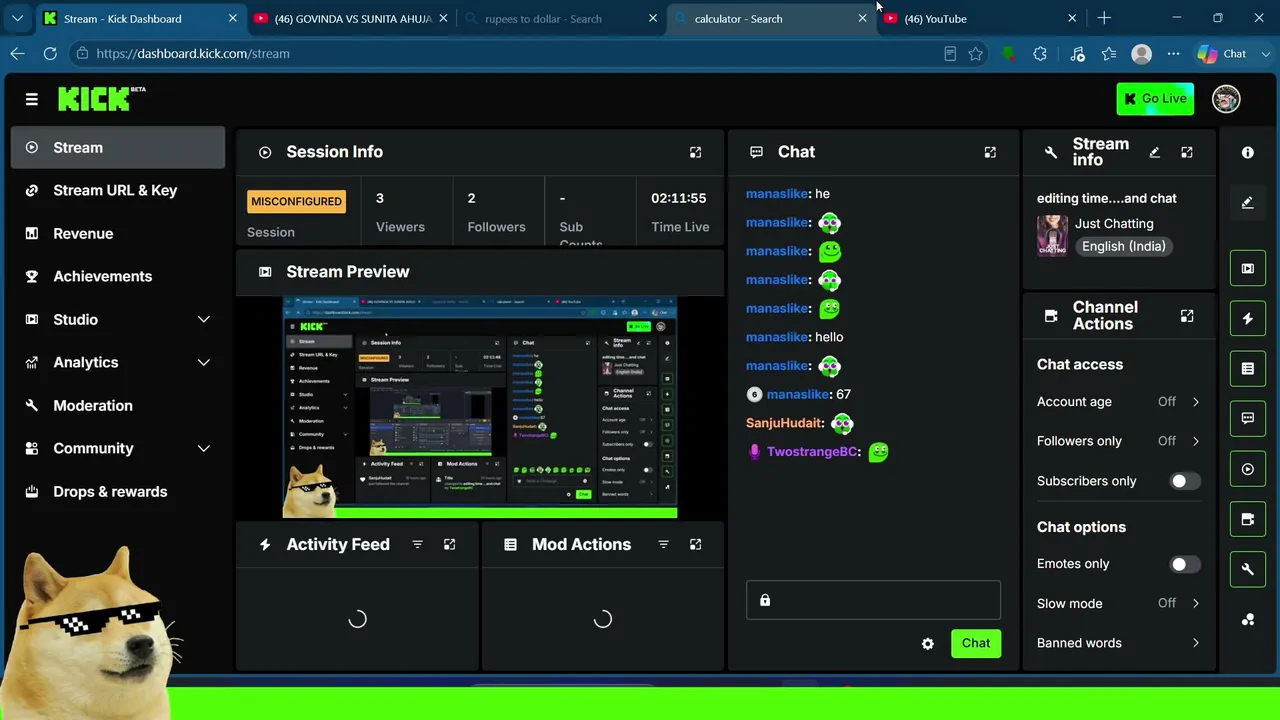Edit stream info with the header pencil icon

1155,152
